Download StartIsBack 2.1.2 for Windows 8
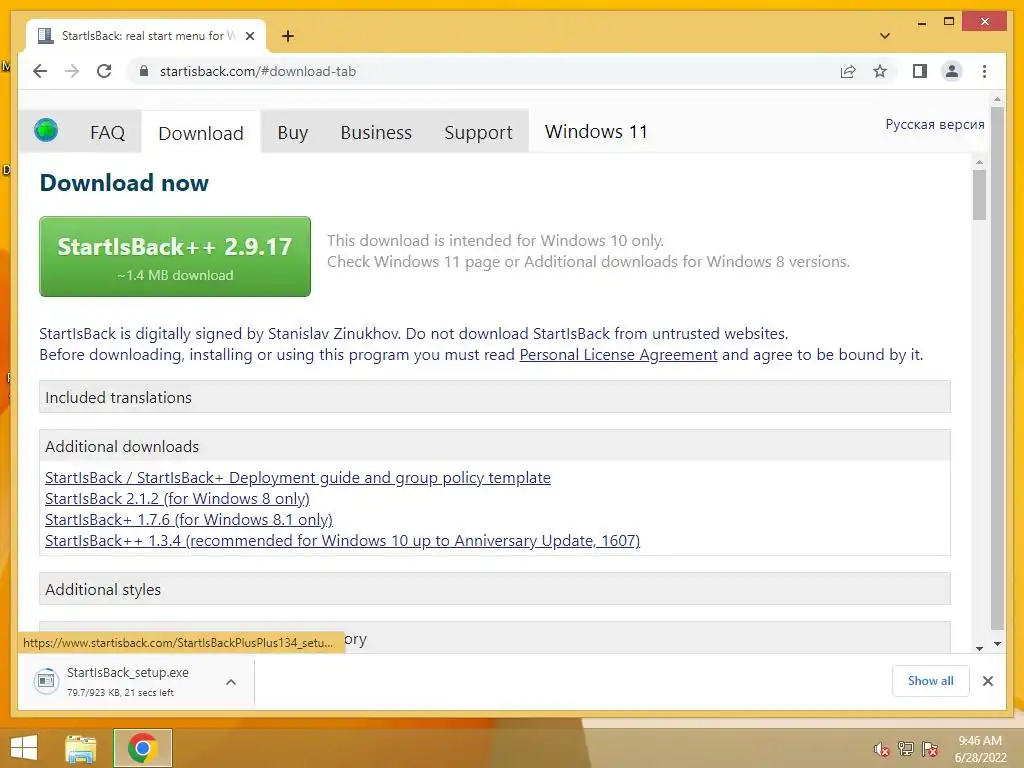1024x768 pixels. click(x=177, y=498)
